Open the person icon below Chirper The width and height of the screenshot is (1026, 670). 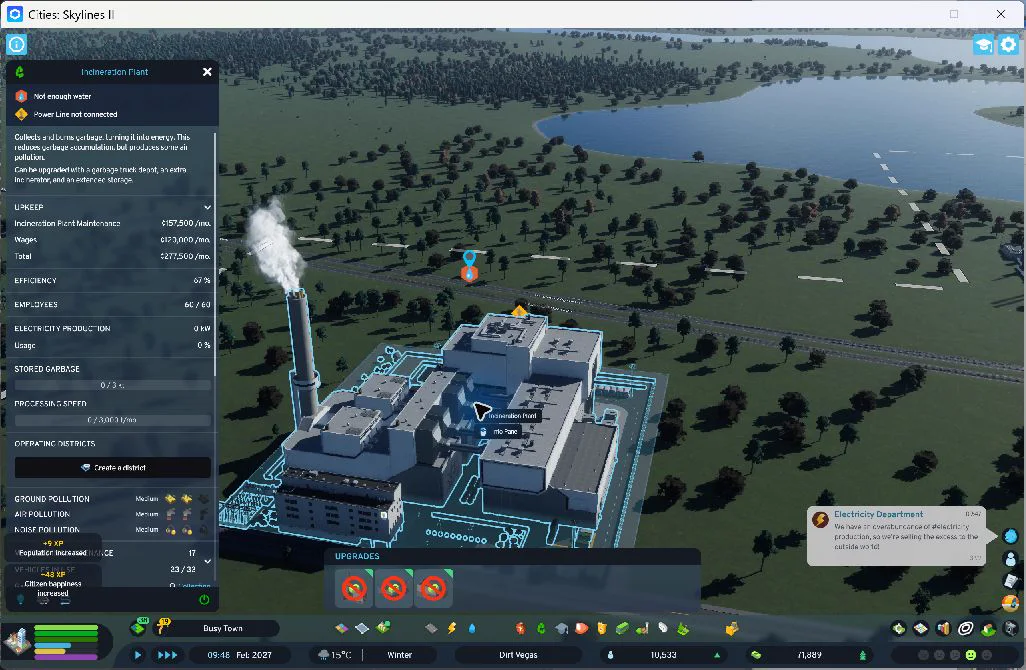click(1010, 559)
